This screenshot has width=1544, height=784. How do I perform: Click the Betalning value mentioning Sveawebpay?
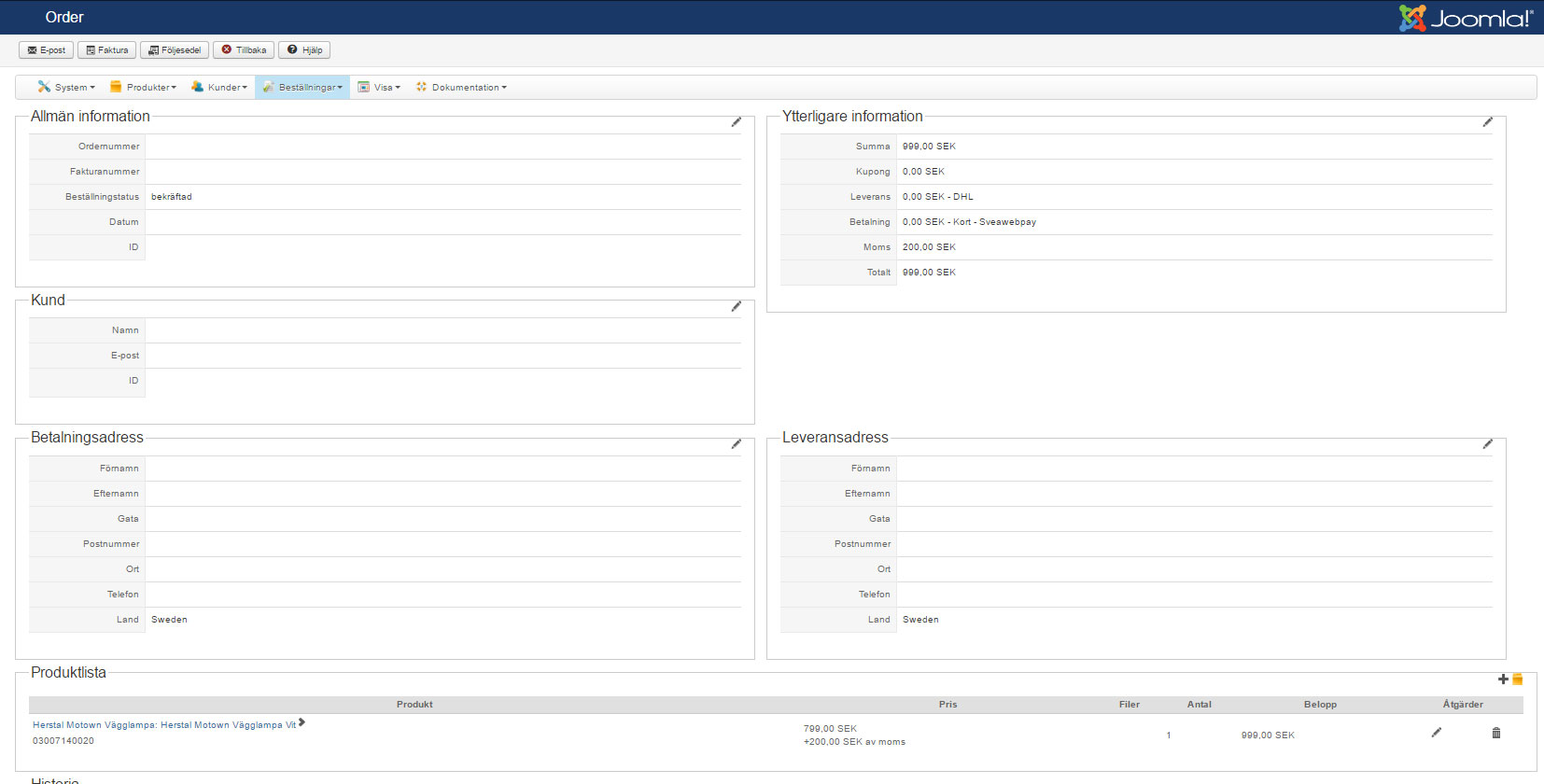pos(969,222)
